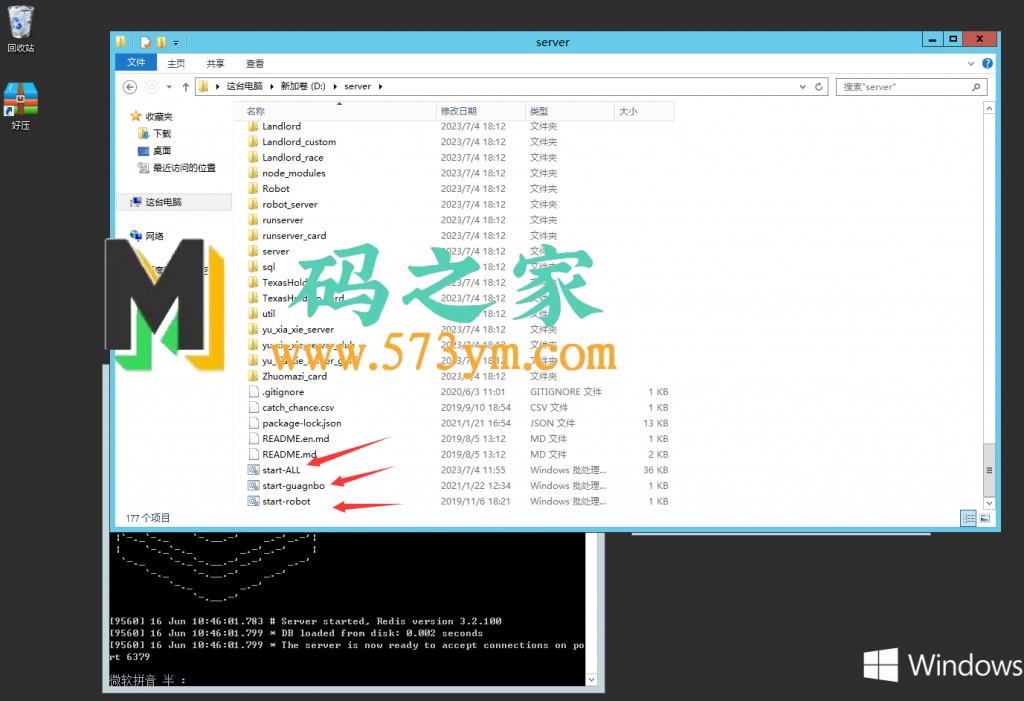Image resolution: width=1024 pixels, height=701 pixels.
Task: Click file list scrollbar down arrow
Action: tap(989, 503)
